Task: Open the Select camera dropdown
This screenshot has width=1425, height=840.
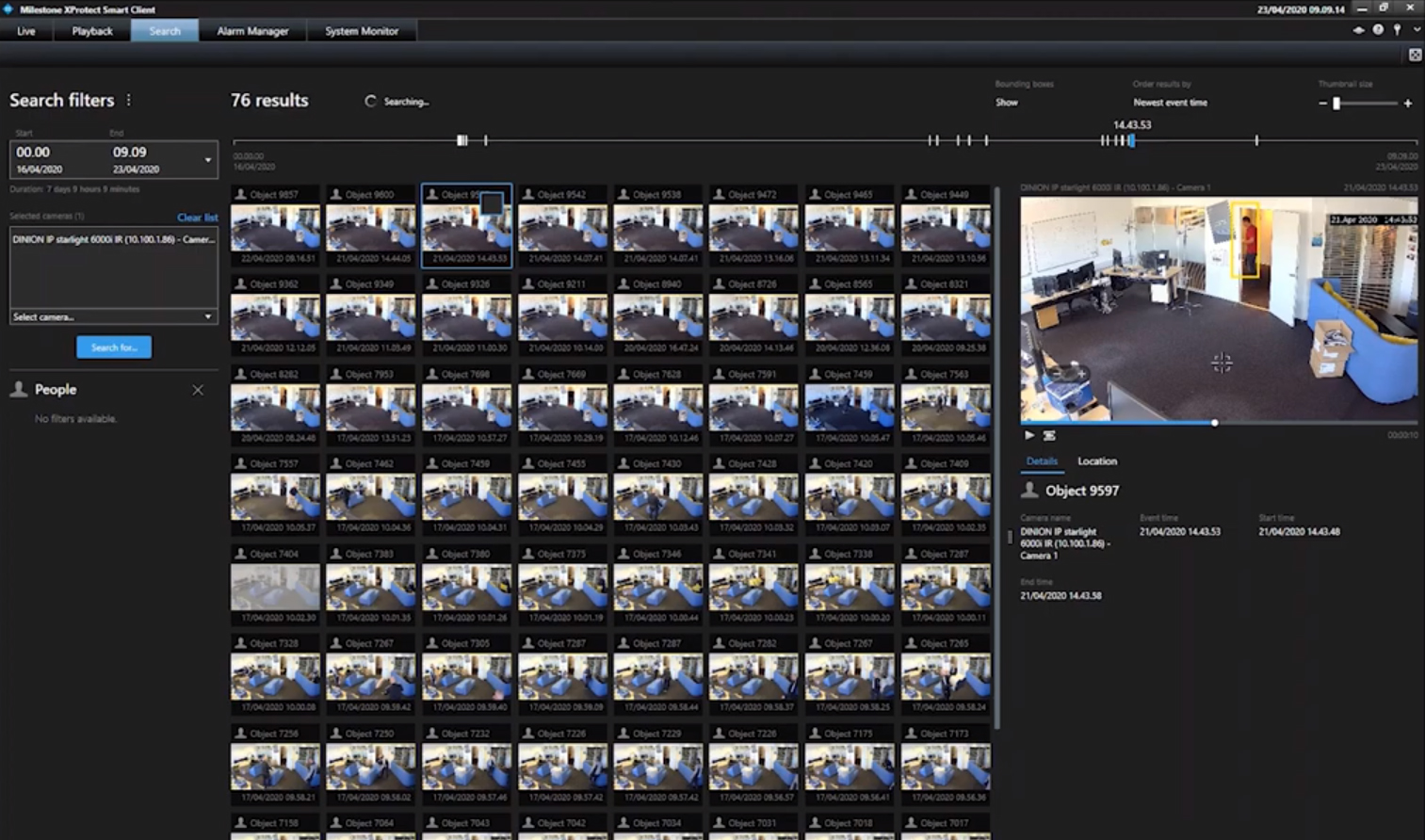Action: click(113, 317)
